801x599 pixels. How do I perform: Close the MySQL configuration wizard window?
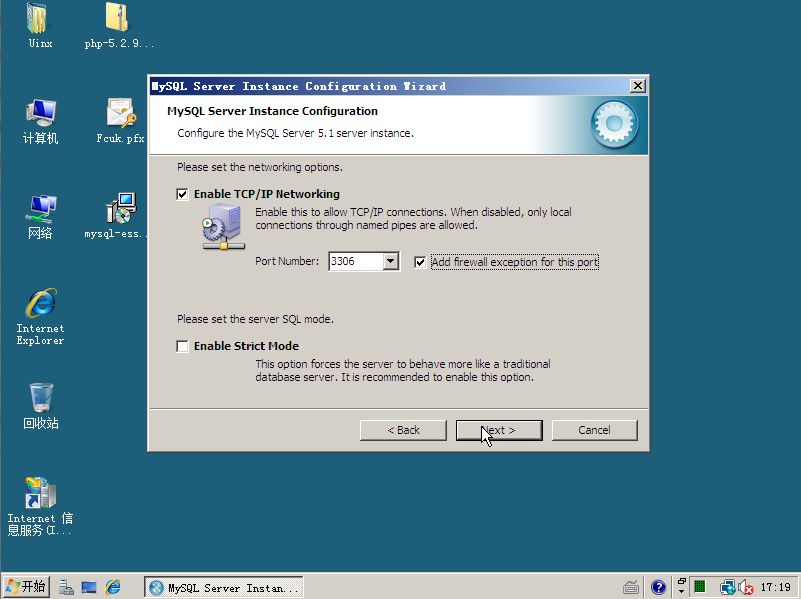tap(638, 86)
